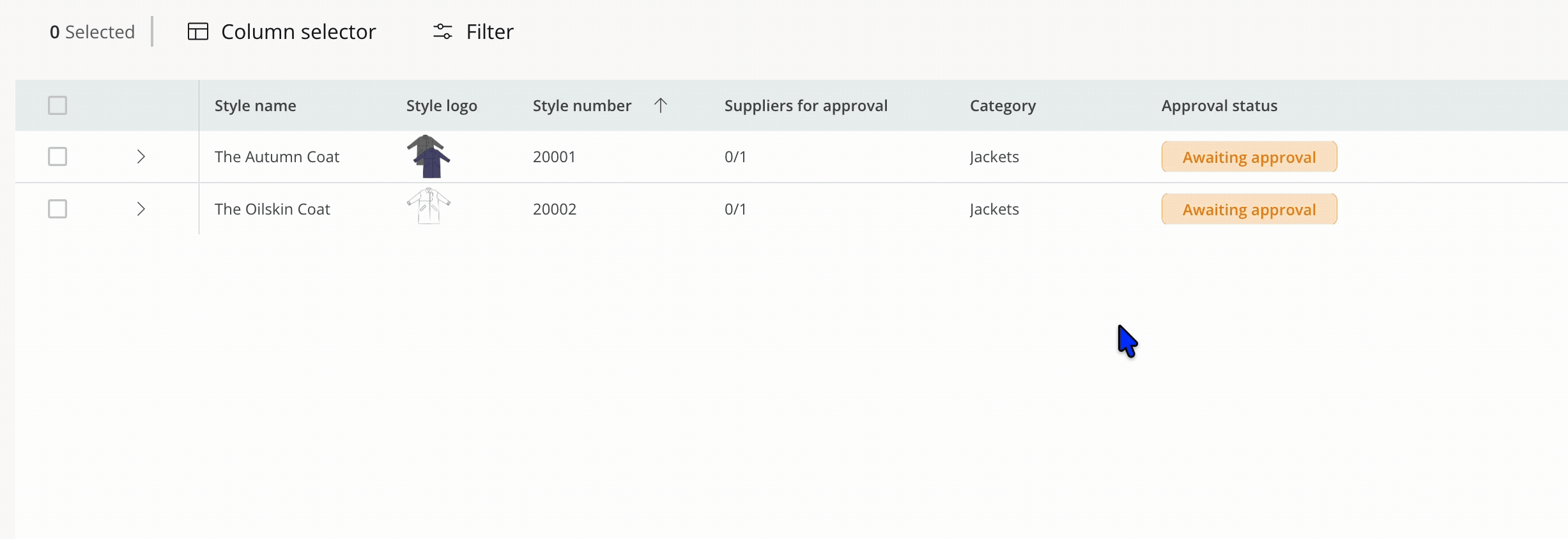Sort by Style name column header
Screen dimensions: 1568x539
coord(255,106)
